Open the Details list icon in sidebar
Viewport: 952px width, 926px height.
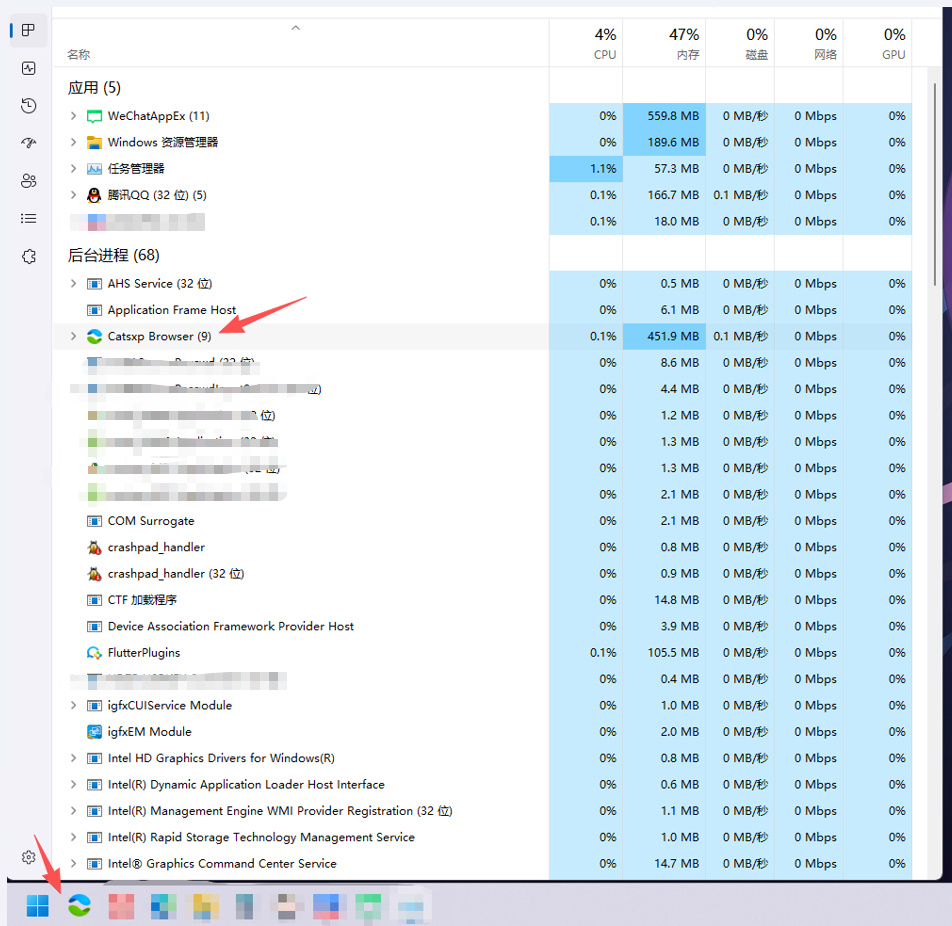click(x=28, y=218)
